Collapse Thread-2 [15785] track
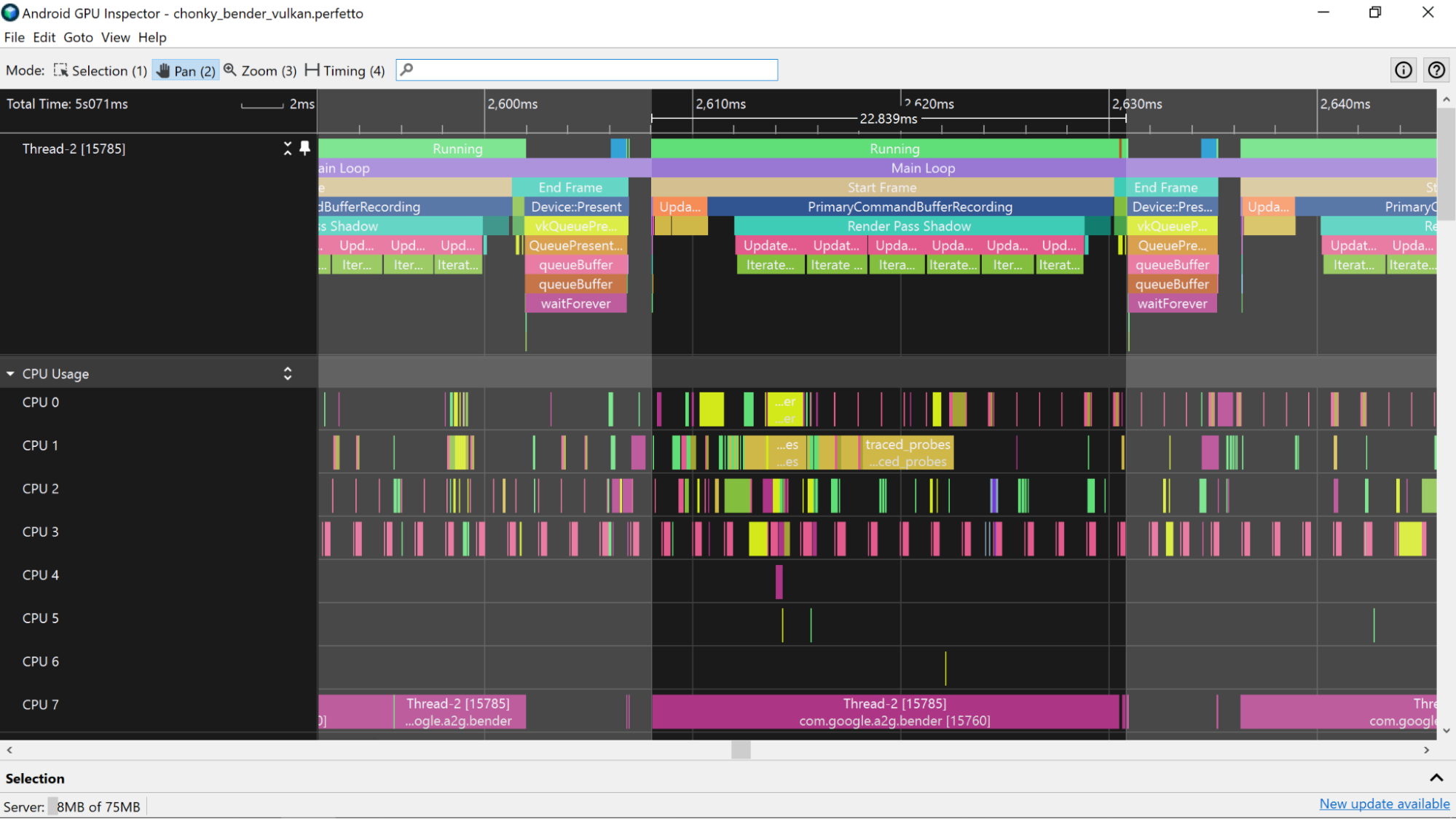Viewport: 1456px width, 819px height. click(x=288, y=148)
